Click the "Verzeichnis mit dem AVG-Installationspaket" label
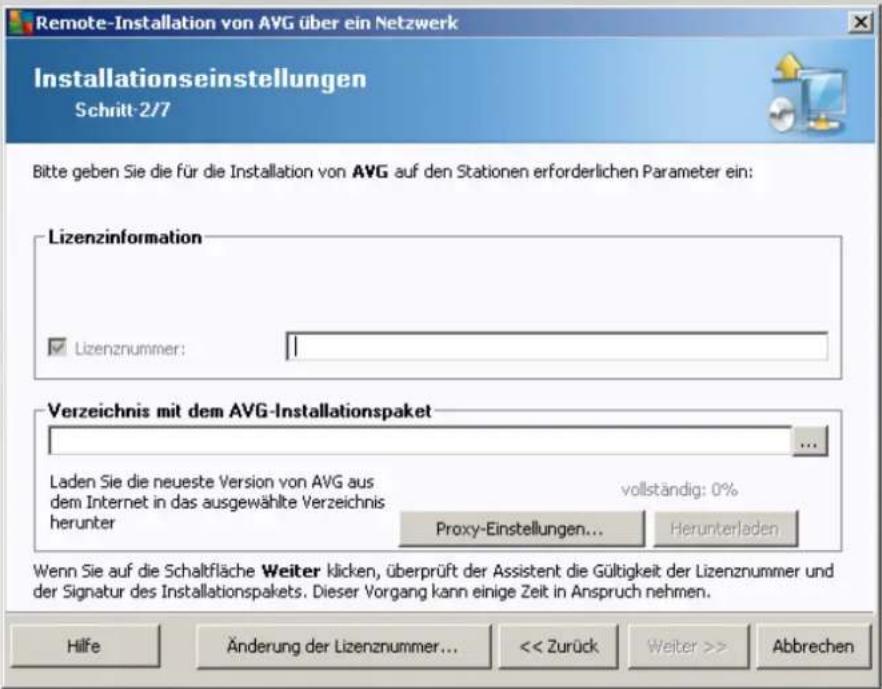This screenshot has width=882, height=689. tap(240, 411)
